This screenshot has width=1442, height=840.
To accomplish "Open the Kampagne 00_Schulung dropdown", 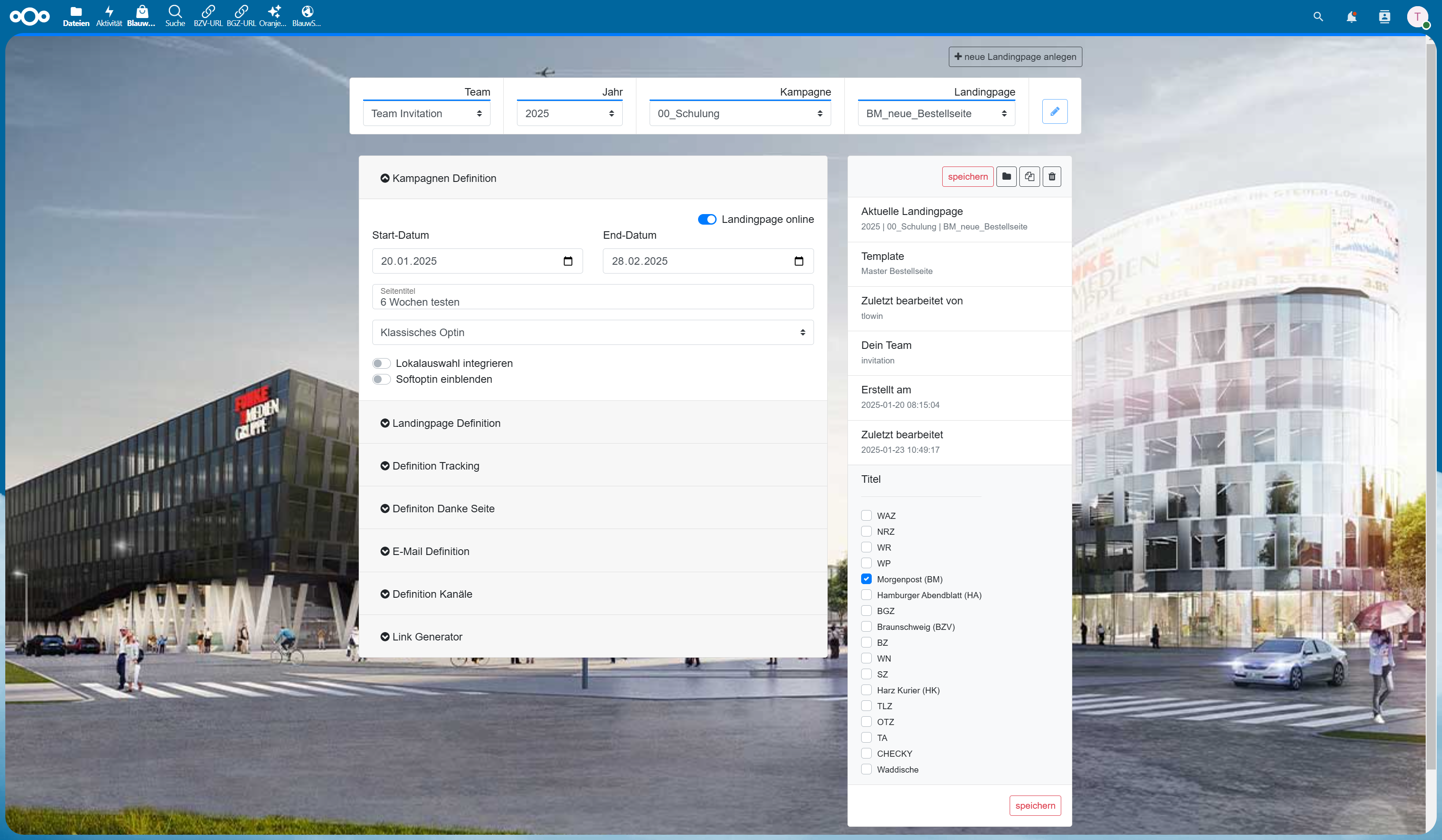I will [x=740, y=114].
